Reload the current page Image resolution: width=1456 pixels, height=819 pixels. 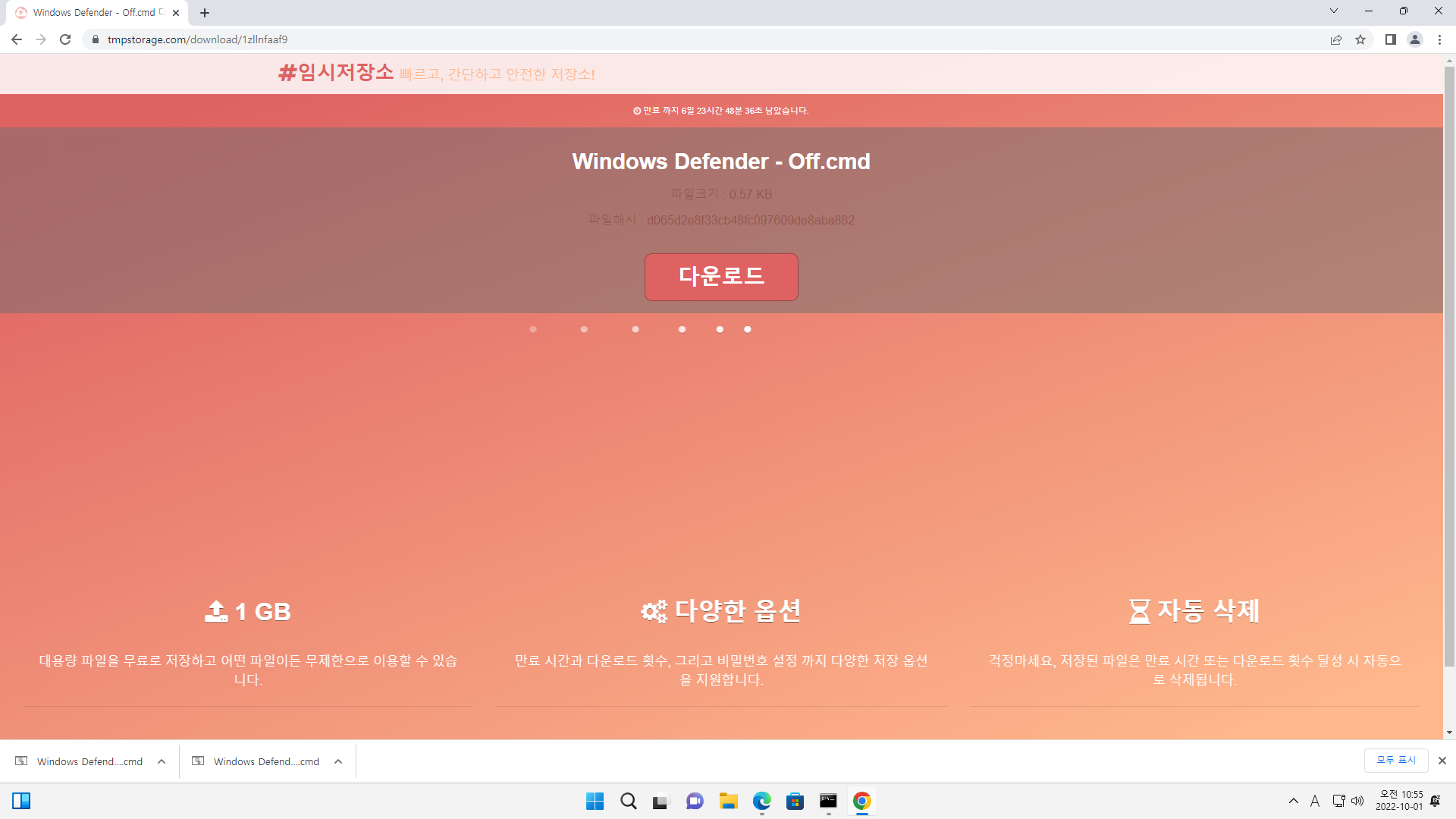click(x=65, y=39)
